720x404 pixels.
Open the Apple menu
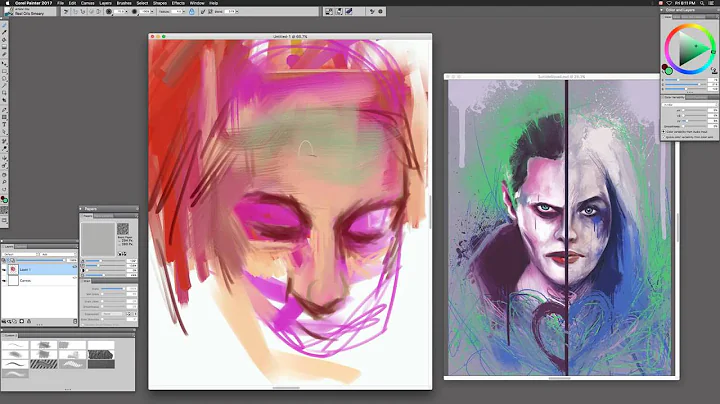[x=7, y=3]
